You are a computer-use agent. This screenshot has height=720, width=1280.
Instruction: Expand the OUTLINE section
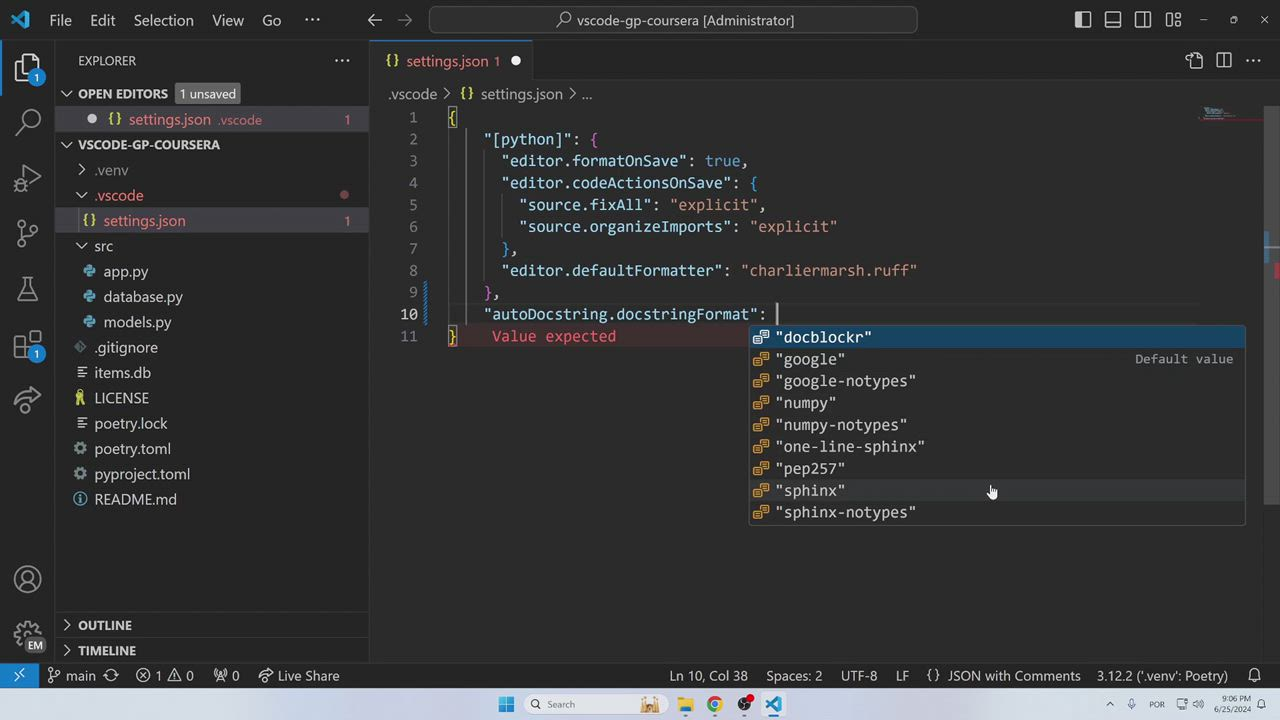(105, 625)
